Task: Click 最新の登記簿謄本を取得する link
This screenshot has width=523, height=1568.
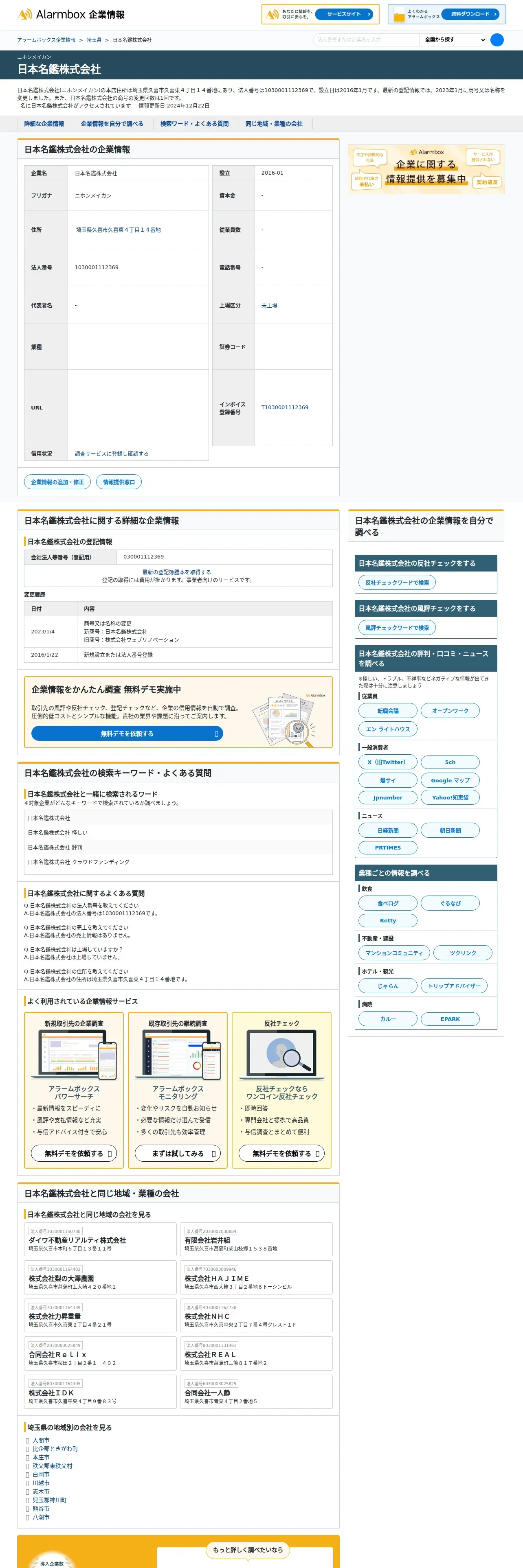Action: pos(176,572)
